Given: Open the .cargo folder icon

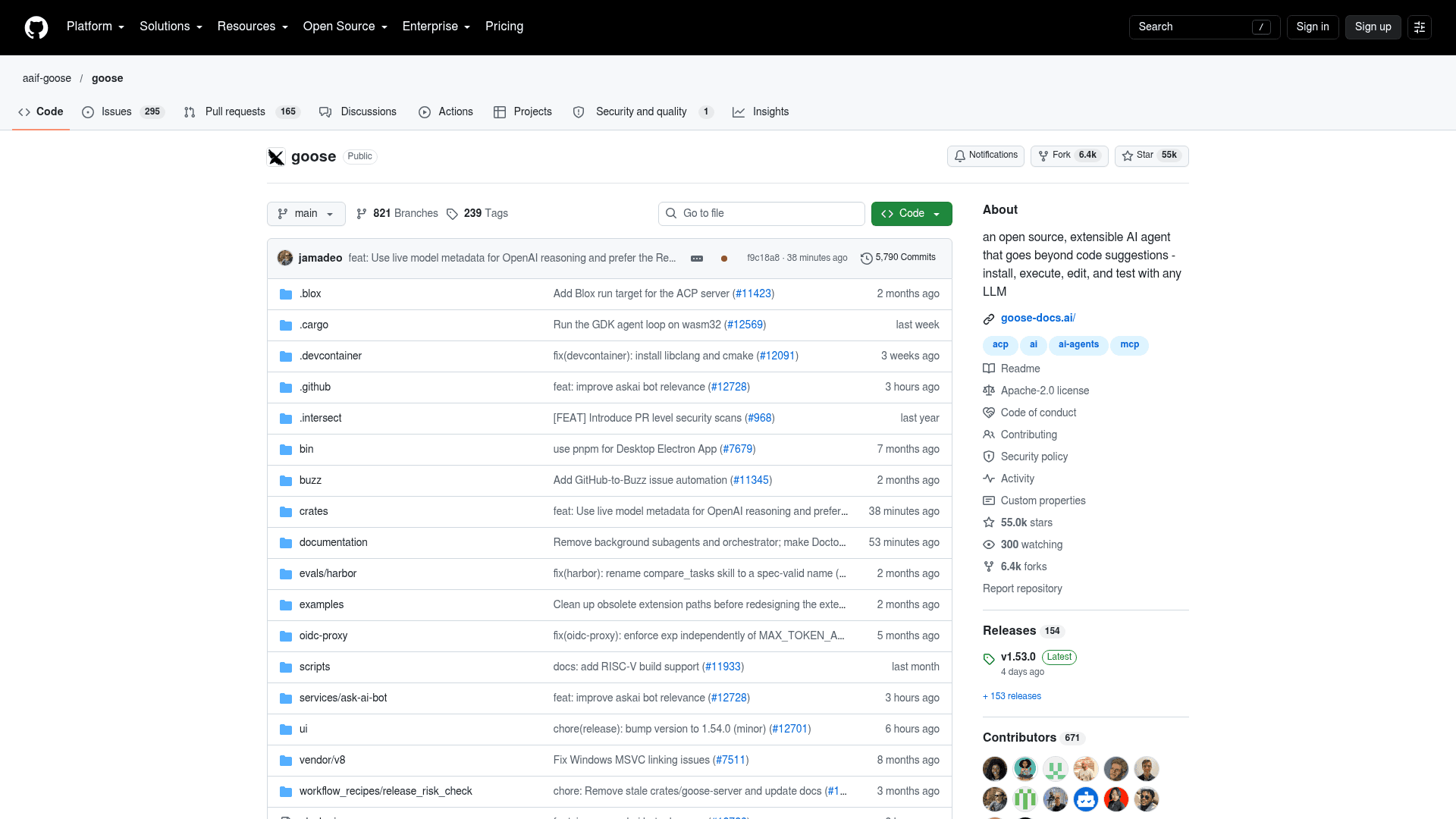Looking at the screenshot, I should pyautogui.click(x=286, y=325).
